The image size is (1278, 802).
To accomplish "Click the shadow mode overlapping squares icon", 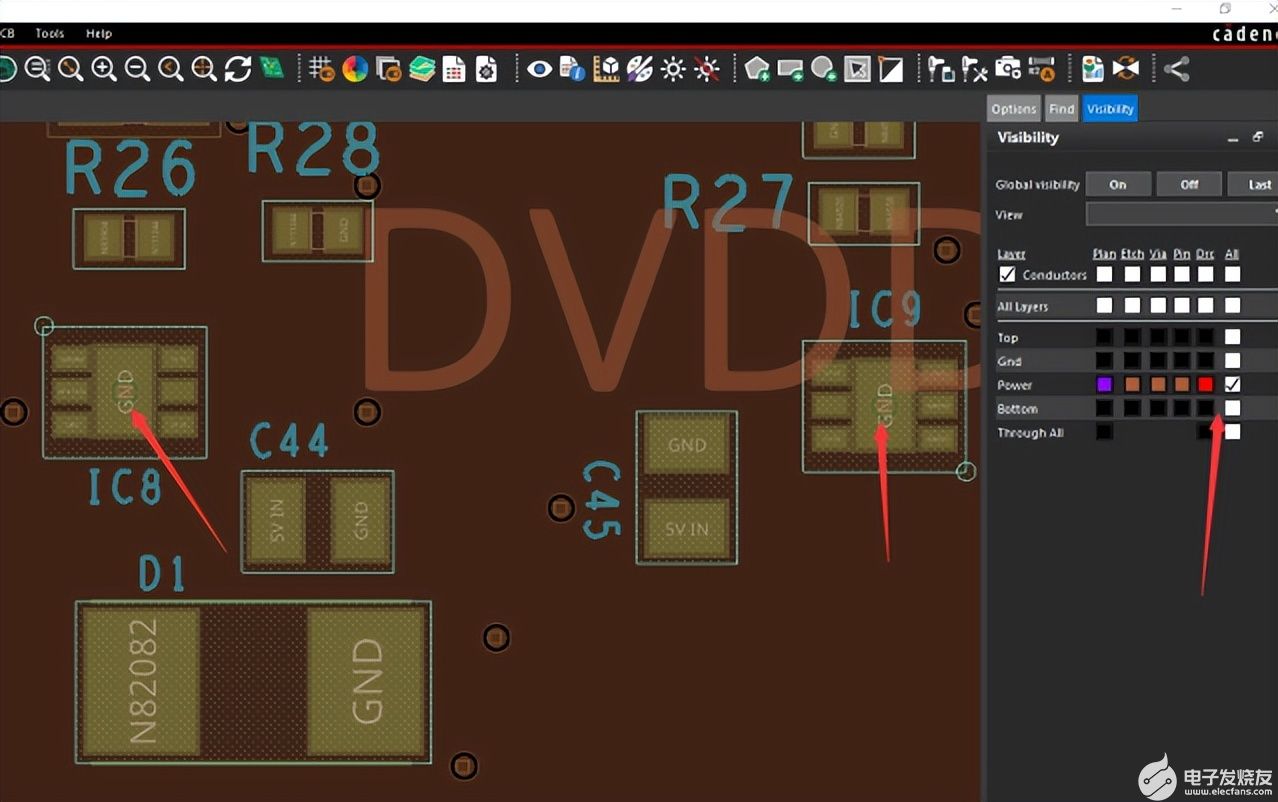I will [388, 68].
